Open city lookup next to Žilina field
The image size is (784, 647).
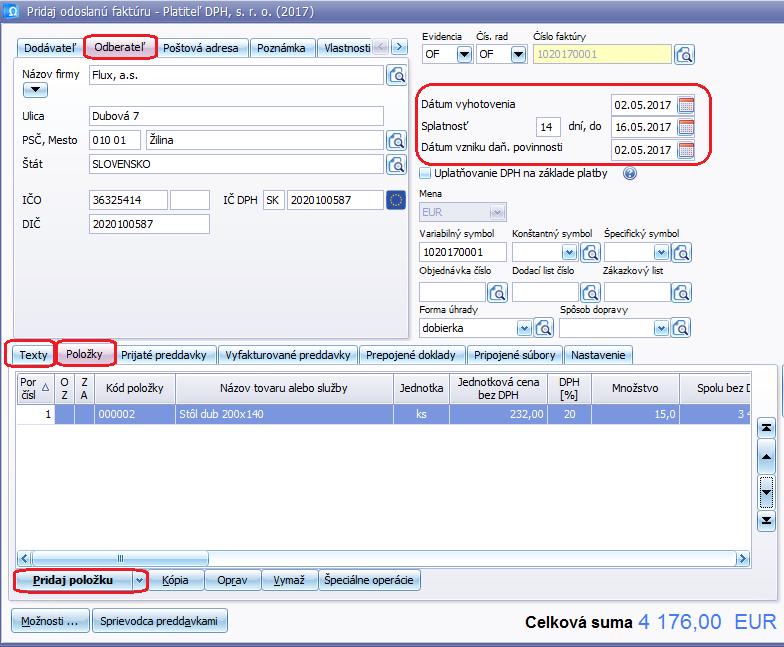point(396,140)
